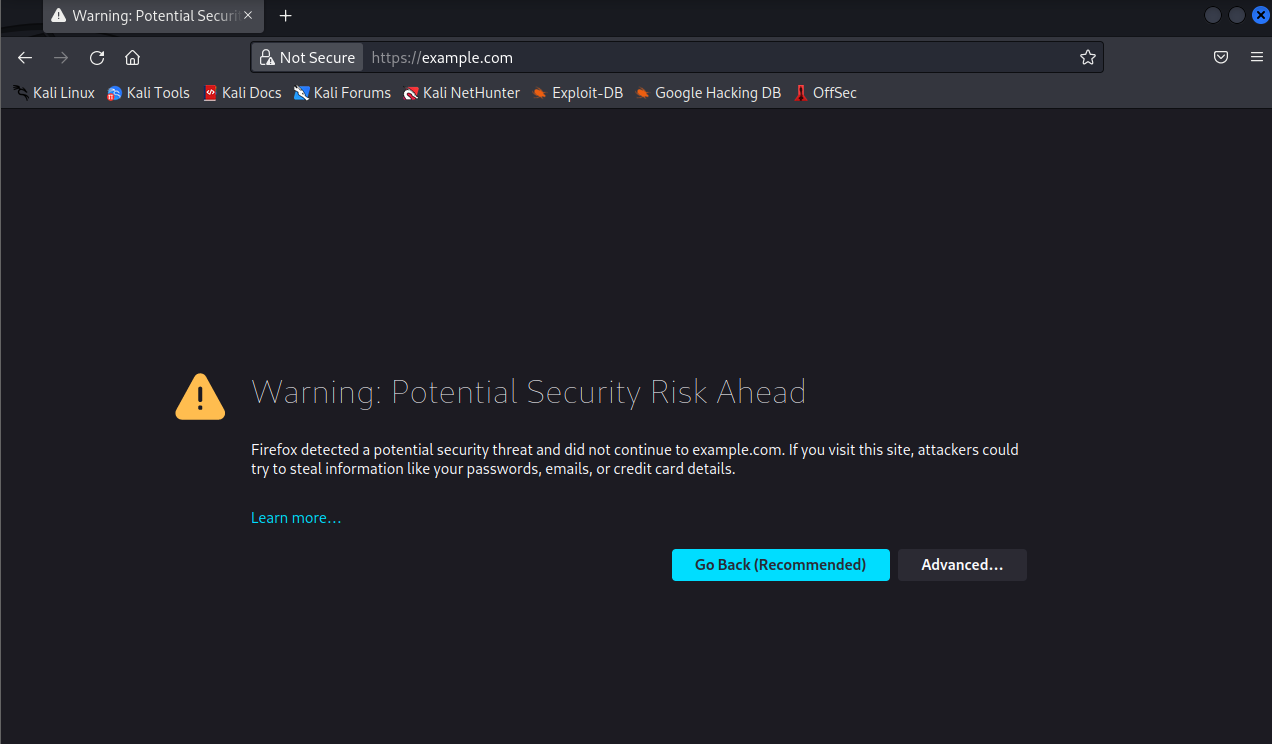This screenshot has width=1272, height=744.
Task: Open the Kali Tools bookmark
Action: coord(148,93)
